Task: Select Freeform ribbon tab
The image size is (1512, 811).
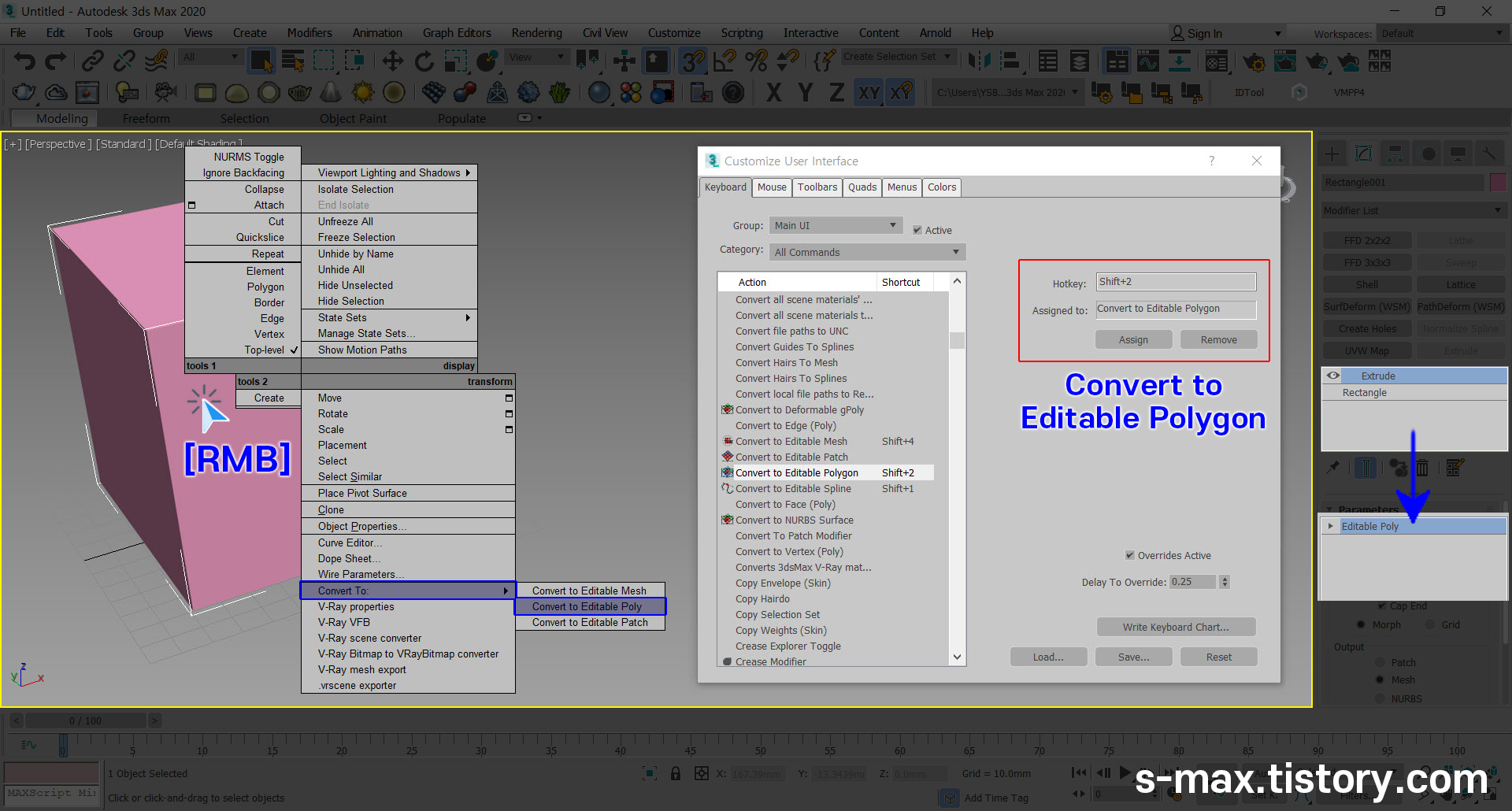Action: [146, 119]
